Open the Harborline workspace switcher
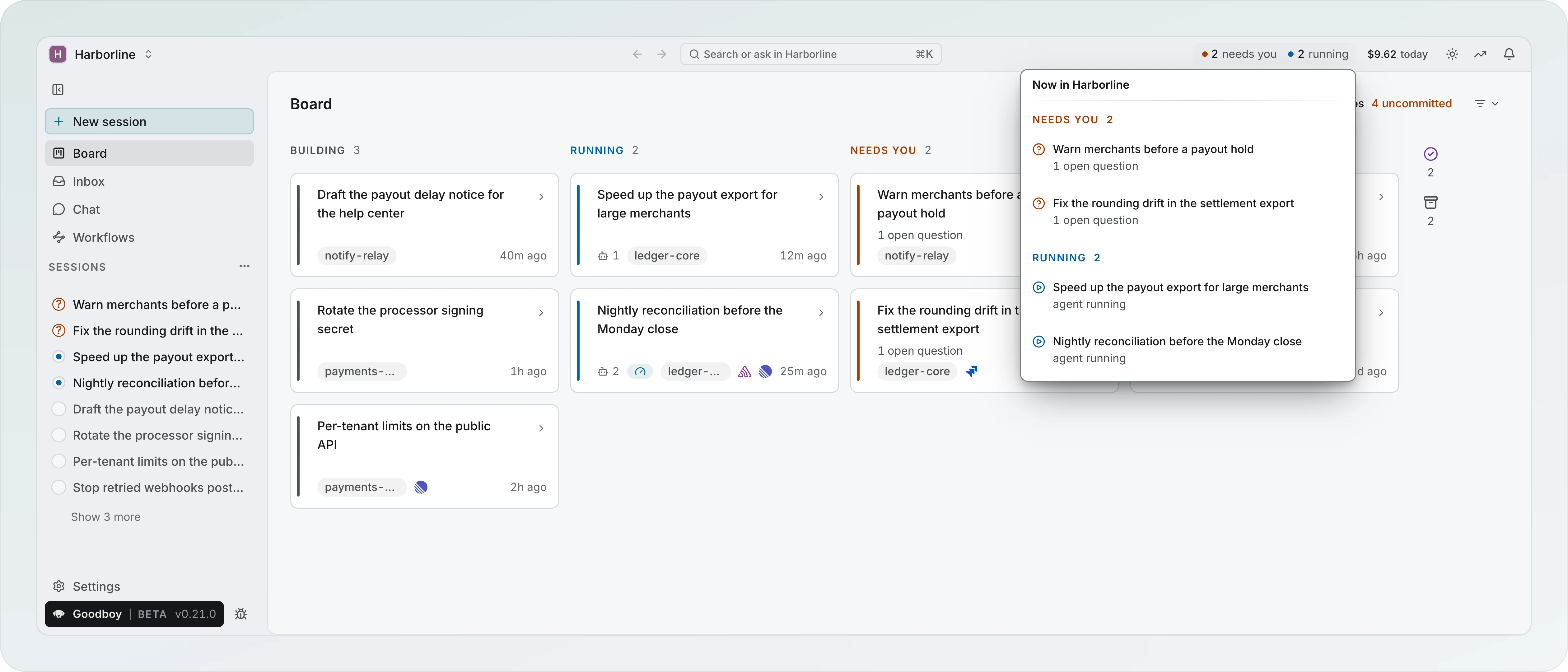The image size is (1568, 672). tap(101, 54)
